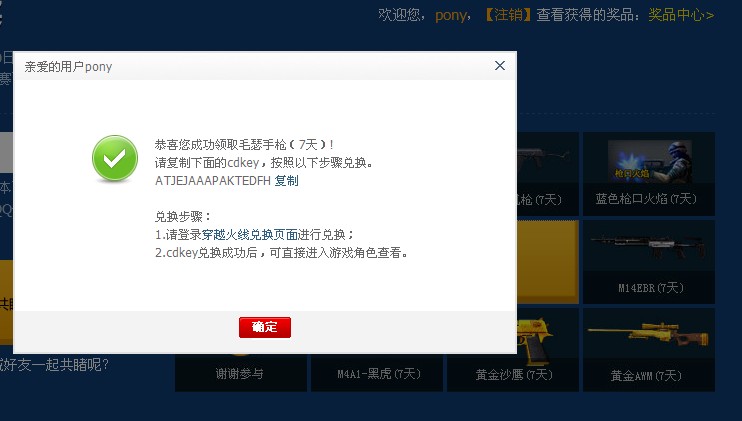The image size is (742, 421).
Task: Click the 黄金AWM (7天) label
Action: click(x=646, y=376)
